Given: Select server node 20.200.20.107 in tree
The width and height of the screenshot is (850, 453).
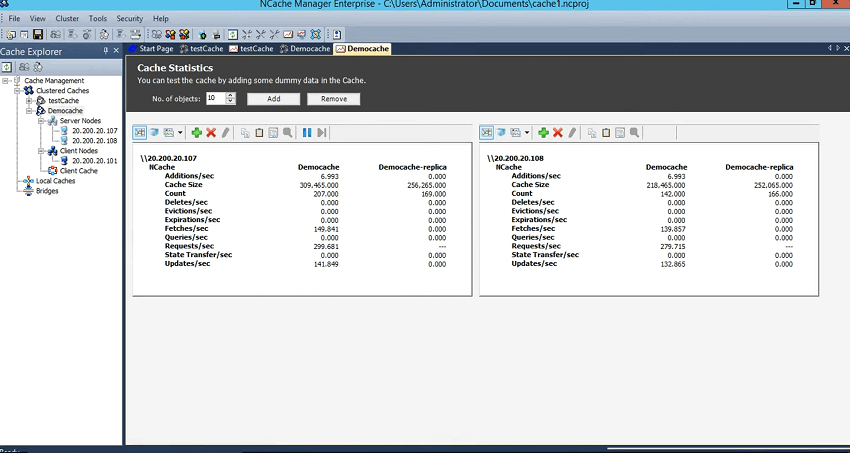Looking at the screenshot, I should pos(94,131).
